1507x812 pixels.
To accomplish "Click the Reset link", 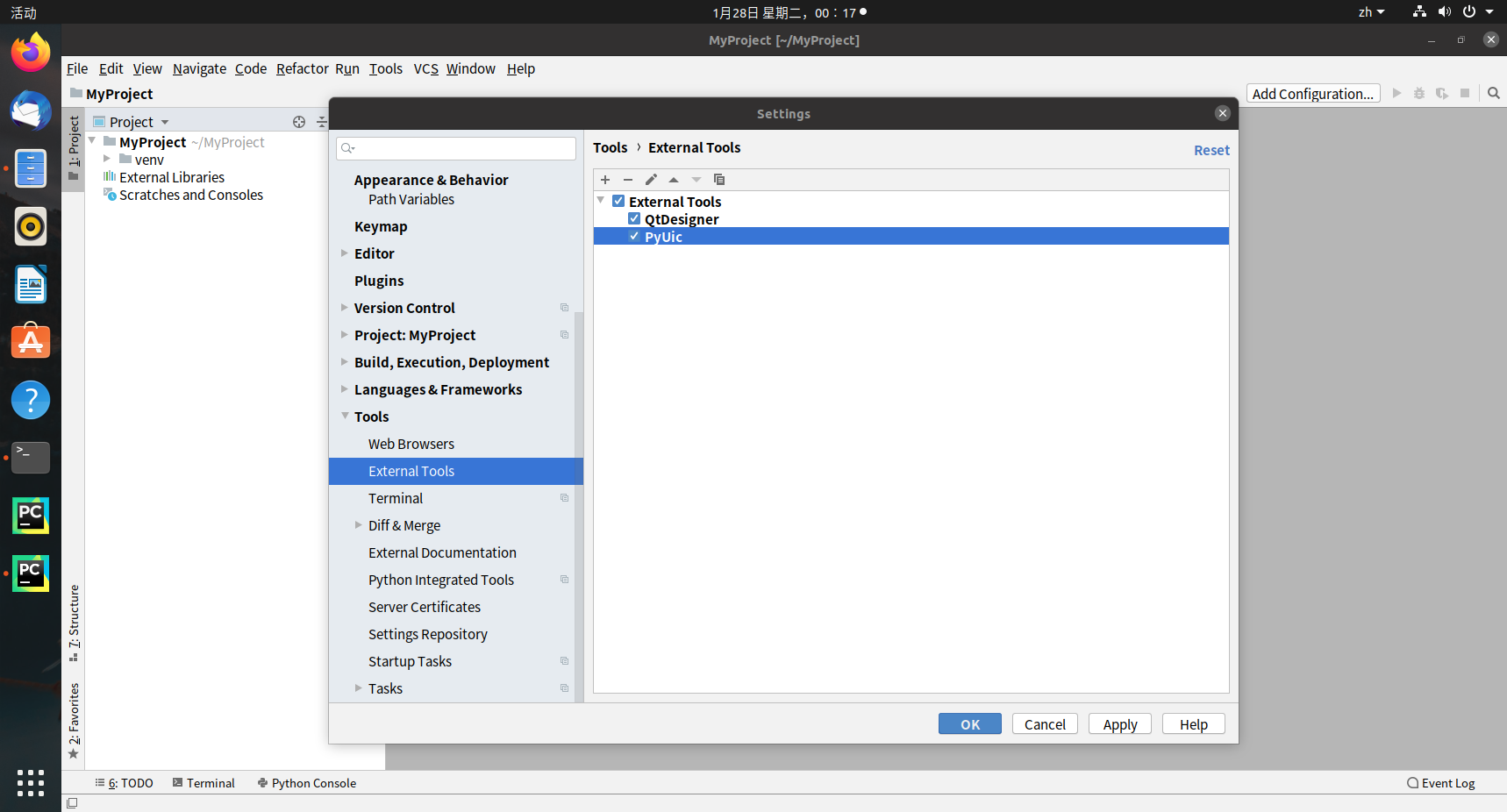I will point(1211,150).
